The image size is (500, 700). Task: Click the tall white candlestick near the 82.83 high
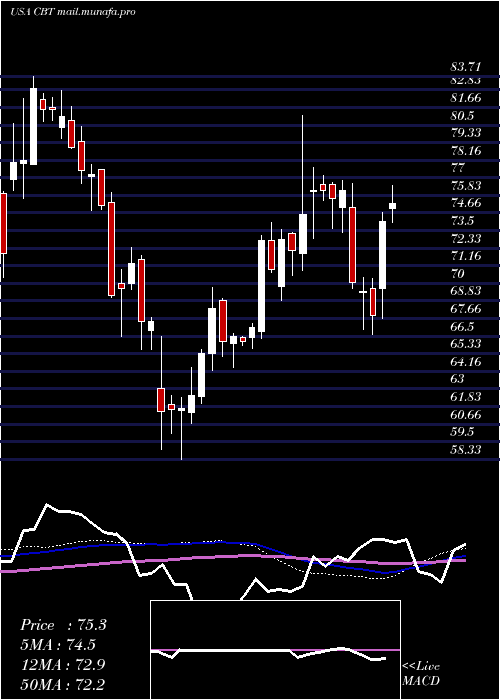33,126
